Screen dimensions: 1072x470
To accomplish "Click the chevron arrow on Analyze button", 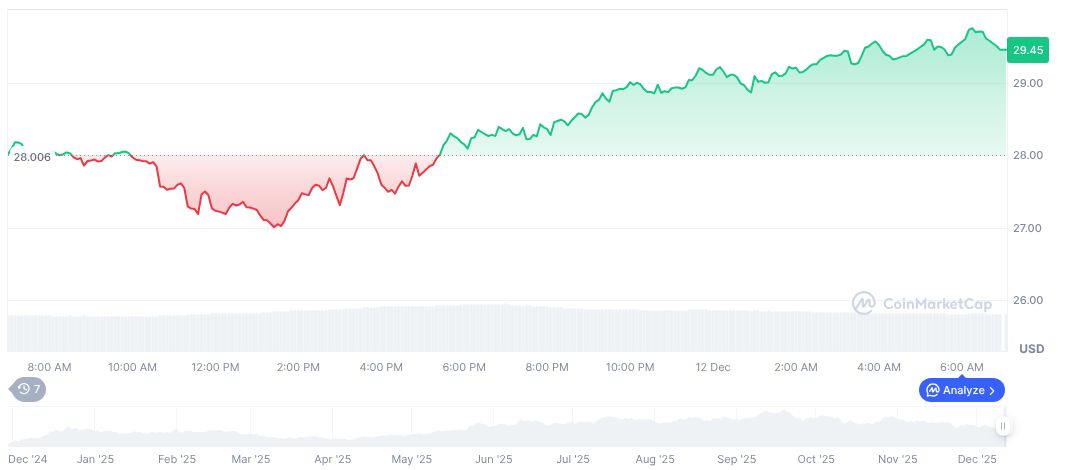I will coord(991,390).
